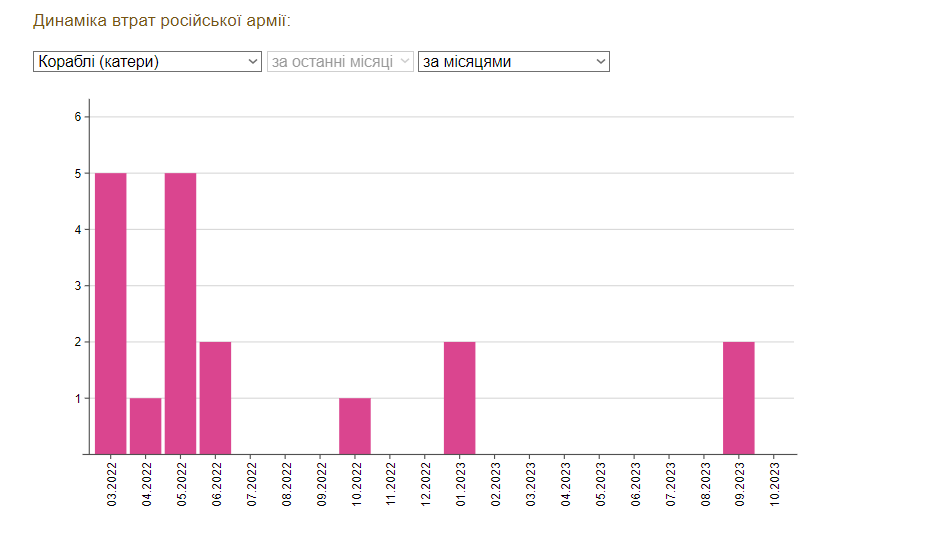929x545 pixels.
Task: Click the x-axis label 09.2023
Action: pos(740,485)
